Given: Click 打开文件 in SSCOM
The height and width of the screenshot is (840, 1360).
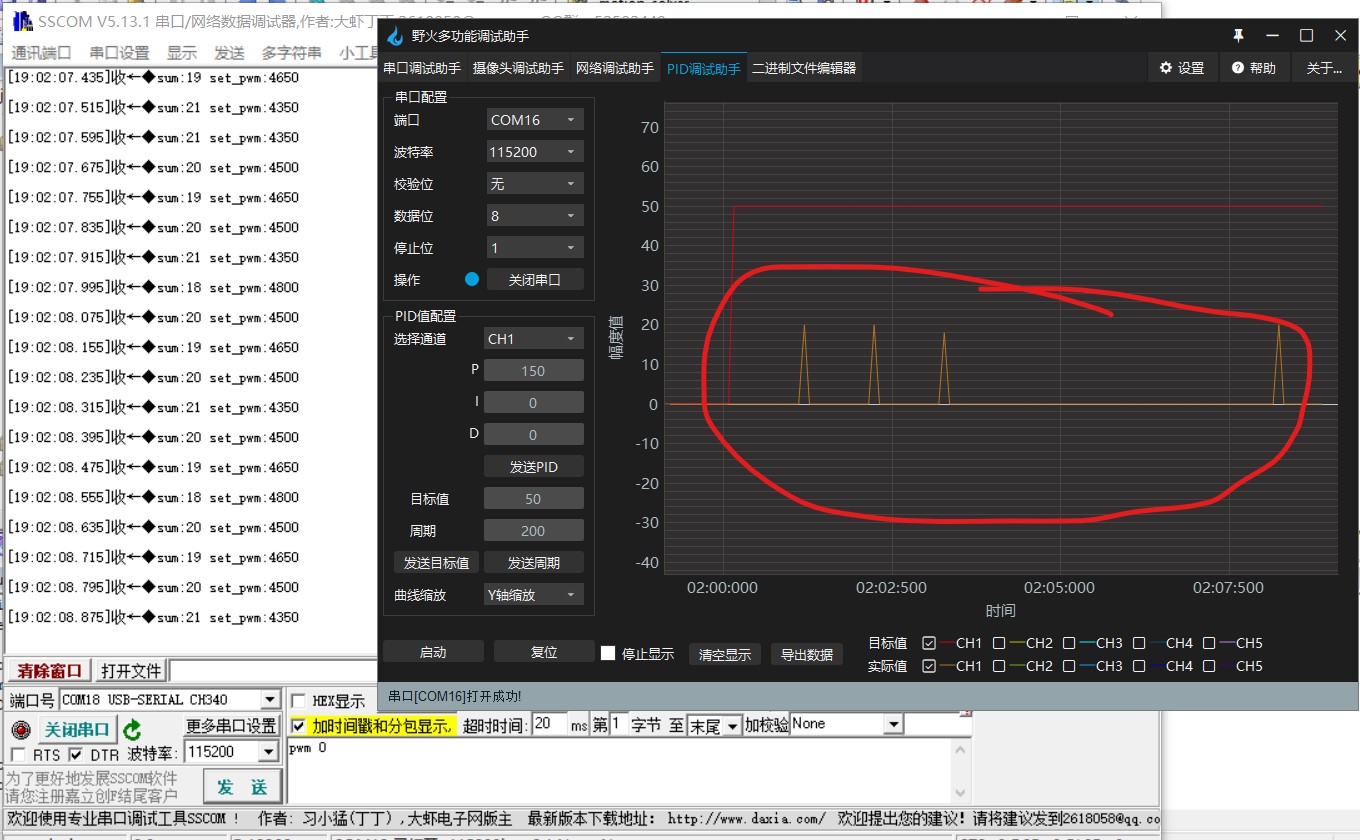Looking at the screenshot, I should pyautogui.click(x=131, y=671).
